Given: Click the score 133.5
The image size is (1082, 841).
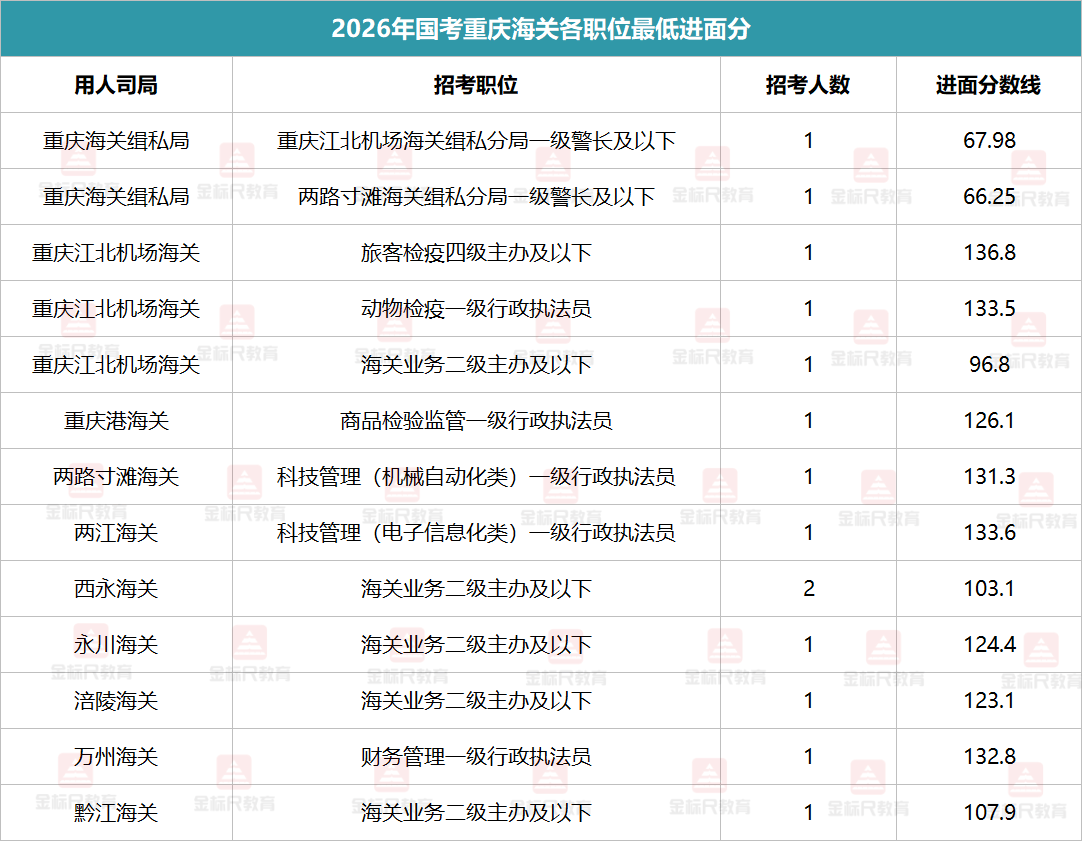Looking at the screenshot, I should pos(989,308).
